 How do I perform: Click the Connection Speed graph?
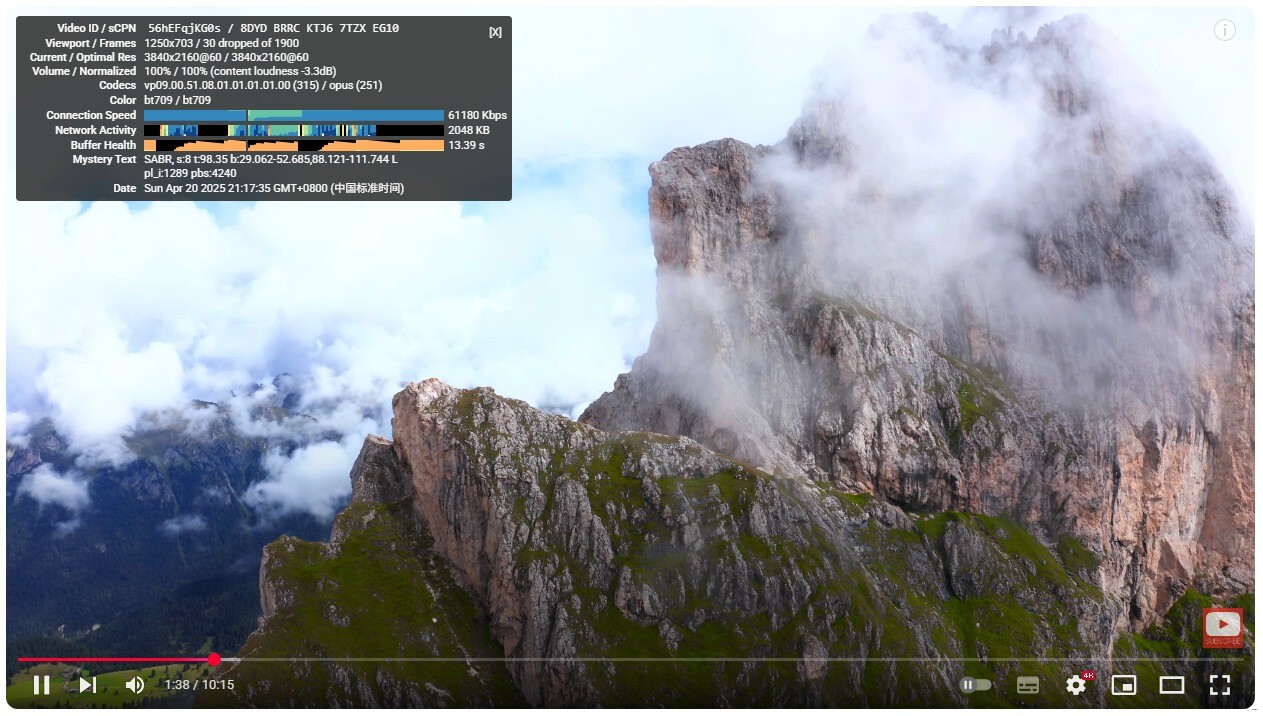tap(294, 116)
